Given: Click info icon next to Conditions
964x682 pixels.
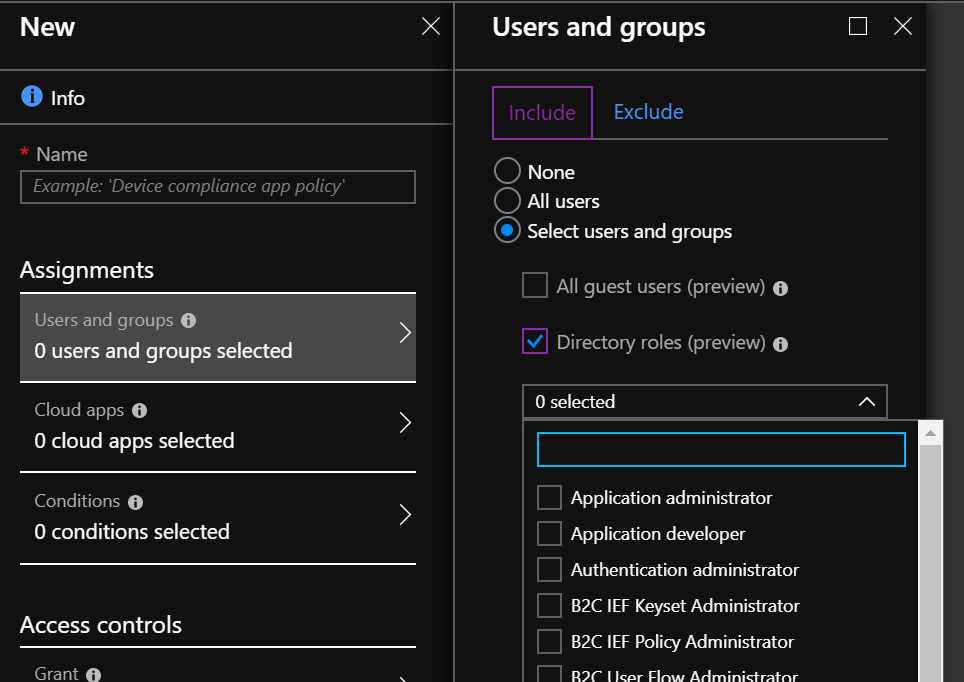Looking at the screenshot, I should 135,502.
